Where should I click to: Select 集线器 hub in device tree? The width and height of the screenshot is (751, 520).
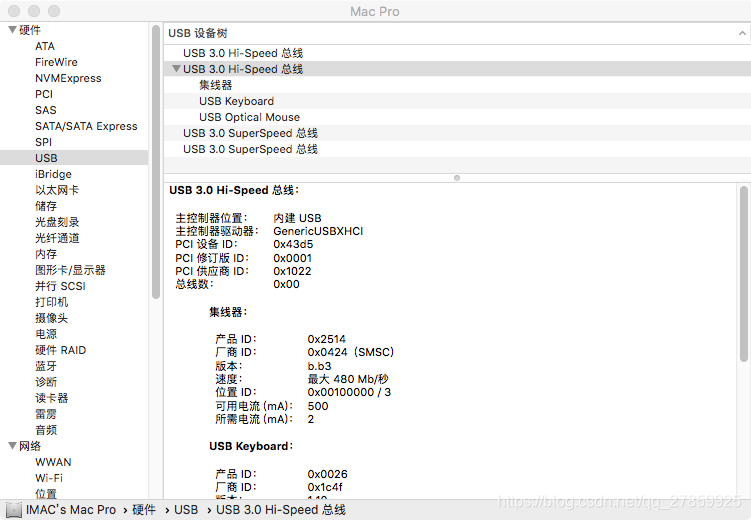pyautogui.click(x=457, y=85)
